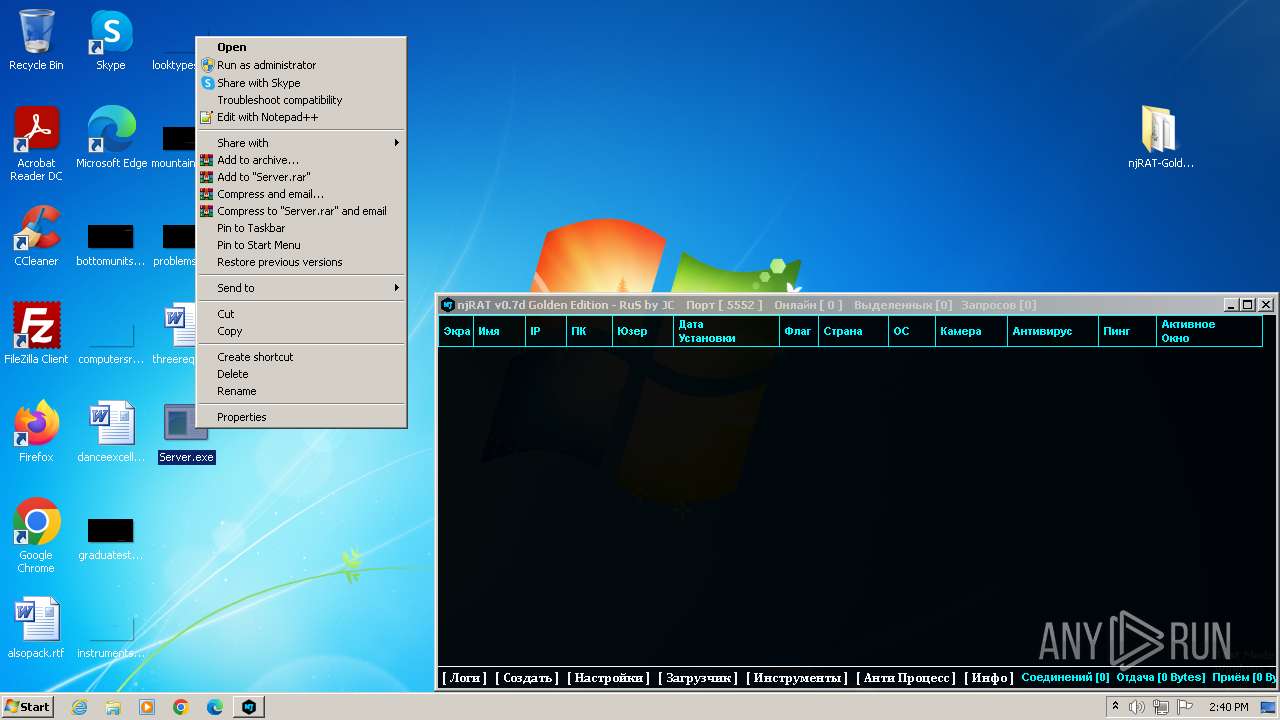Open the Skype desktop shortcut
Viewport: 1280px width, 720px height.
[110, 40]
